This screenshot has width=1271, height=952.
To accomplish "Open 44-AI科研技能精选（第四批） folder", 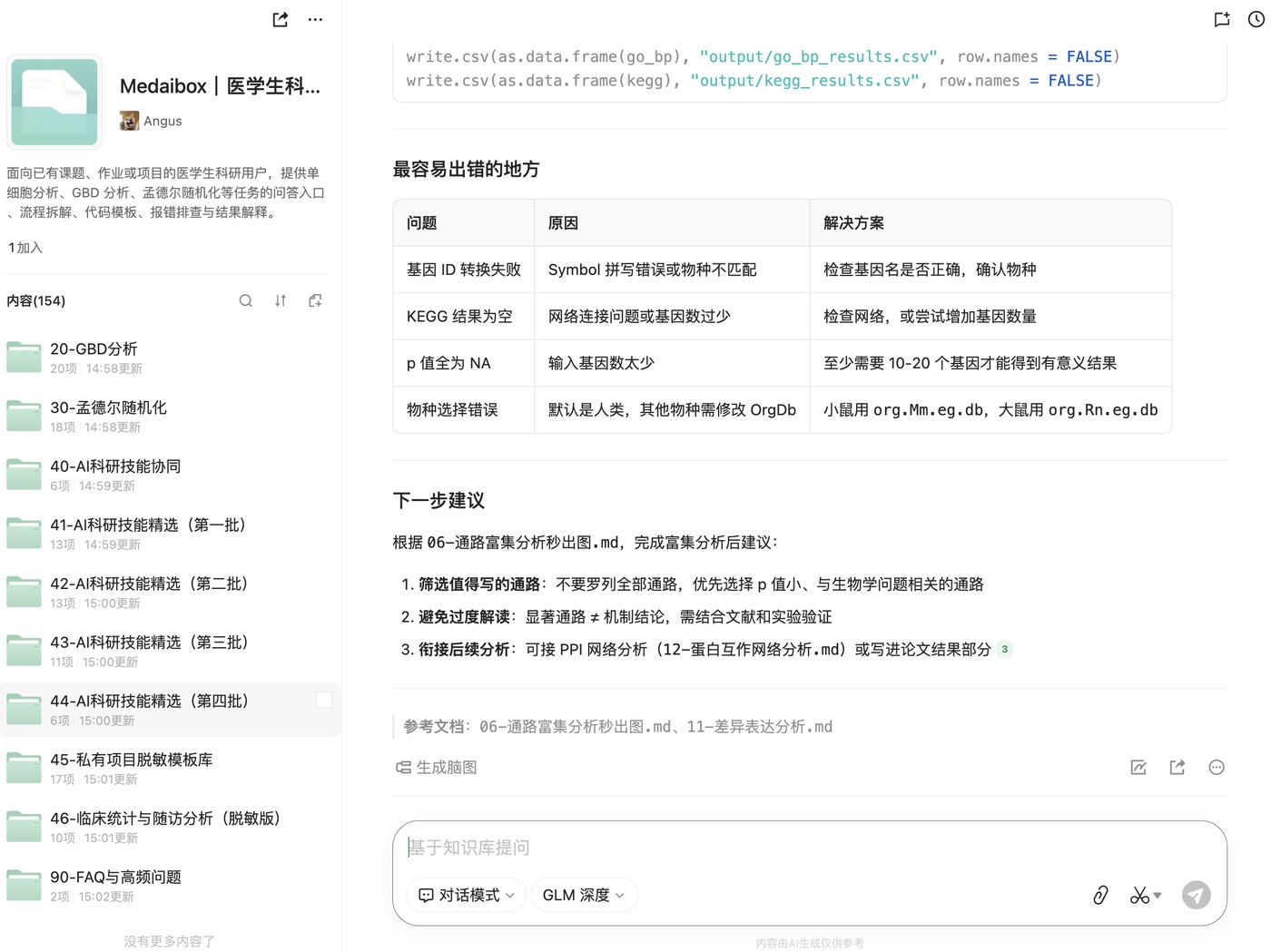I will coord(169,710).
